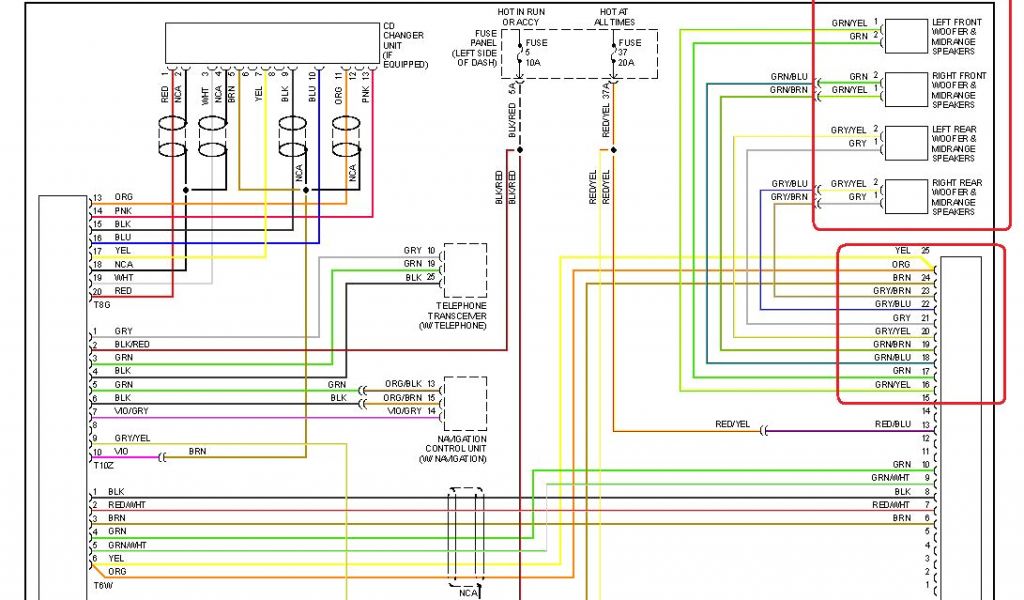This screenshot has height=600, width=1024.
Task: Select the Left Rear Woofer speaker box
Action: tap(905, 143)
